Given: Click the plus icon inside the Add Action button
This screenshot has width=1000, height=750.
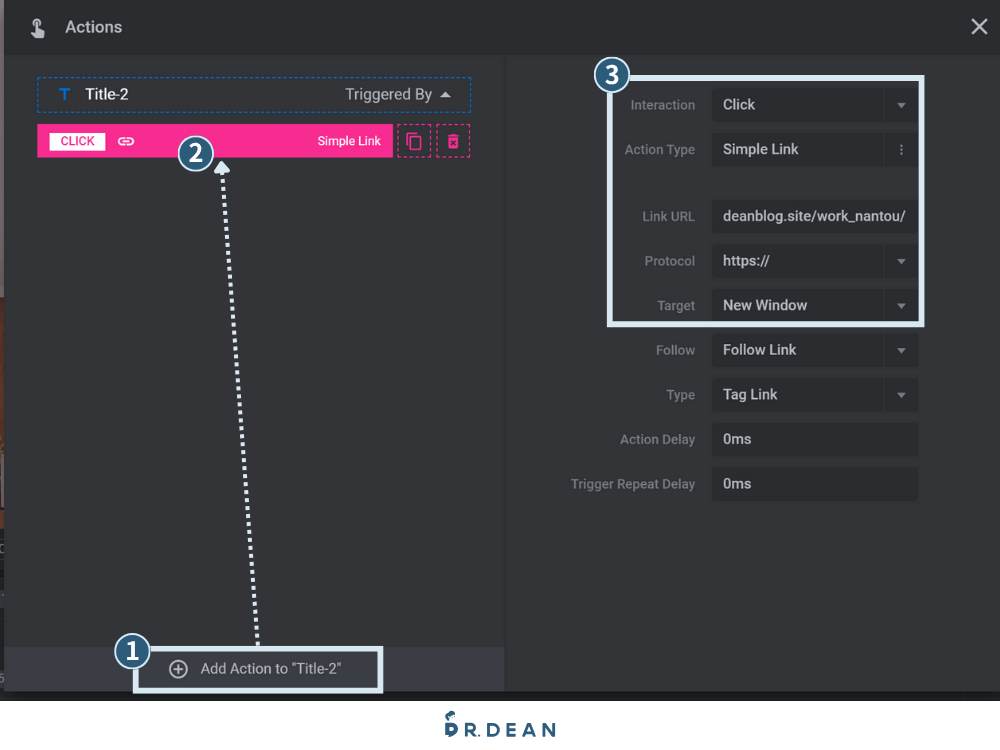Looking at the screenshot, I should pos(178,669).
